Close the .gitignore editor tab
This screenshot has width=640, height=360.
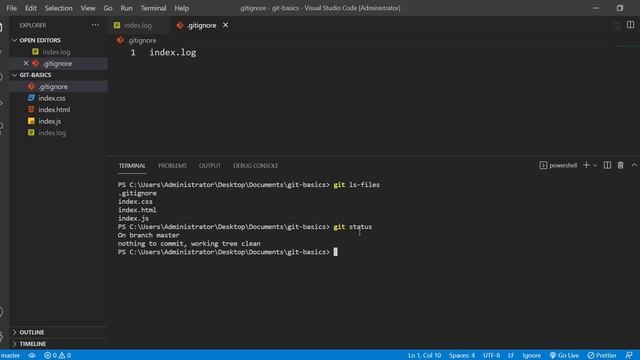(x=225, y=25)
